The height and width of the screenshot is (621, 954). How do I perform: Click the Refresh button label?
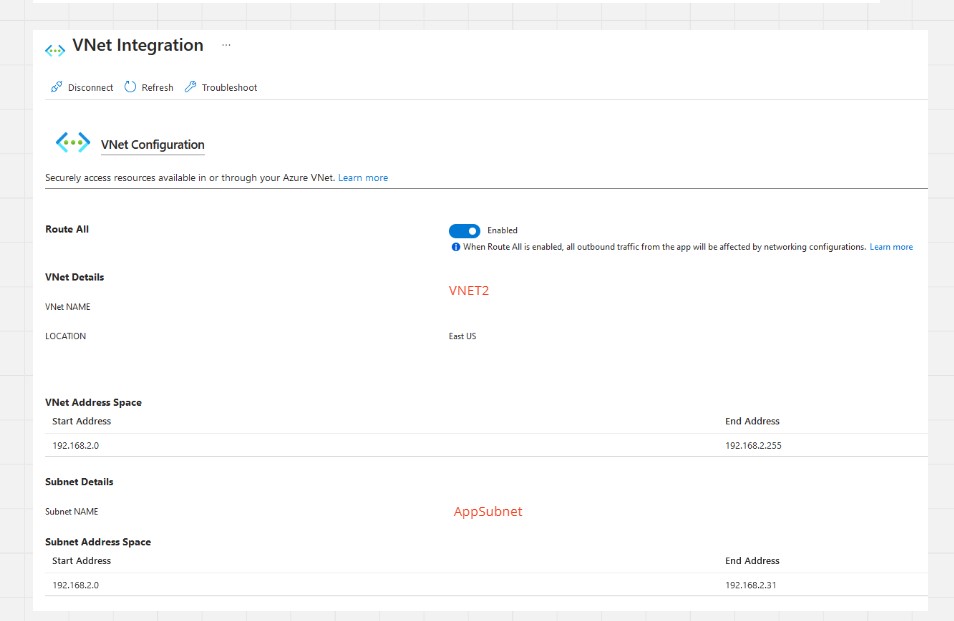pos(158,88)
